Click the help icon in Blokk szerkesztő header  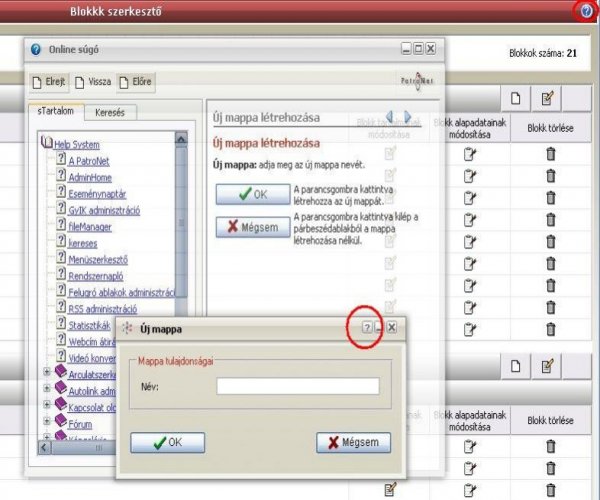[586, 10]
